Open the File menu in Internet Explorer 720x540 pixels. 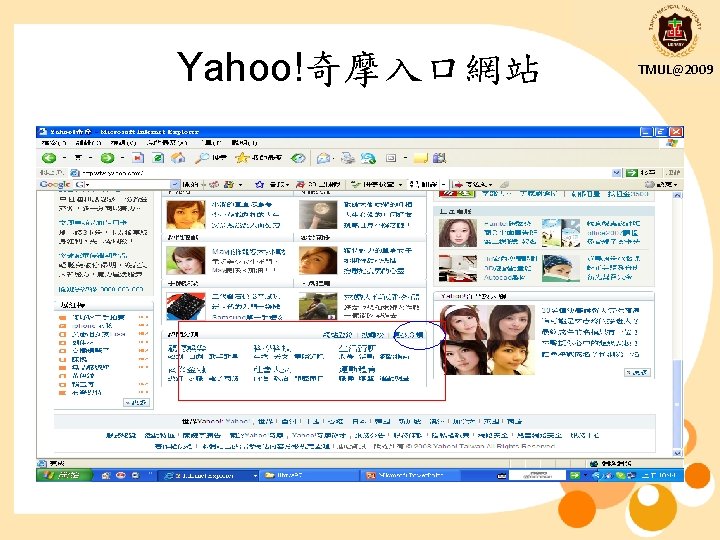[x=54, y=143]
